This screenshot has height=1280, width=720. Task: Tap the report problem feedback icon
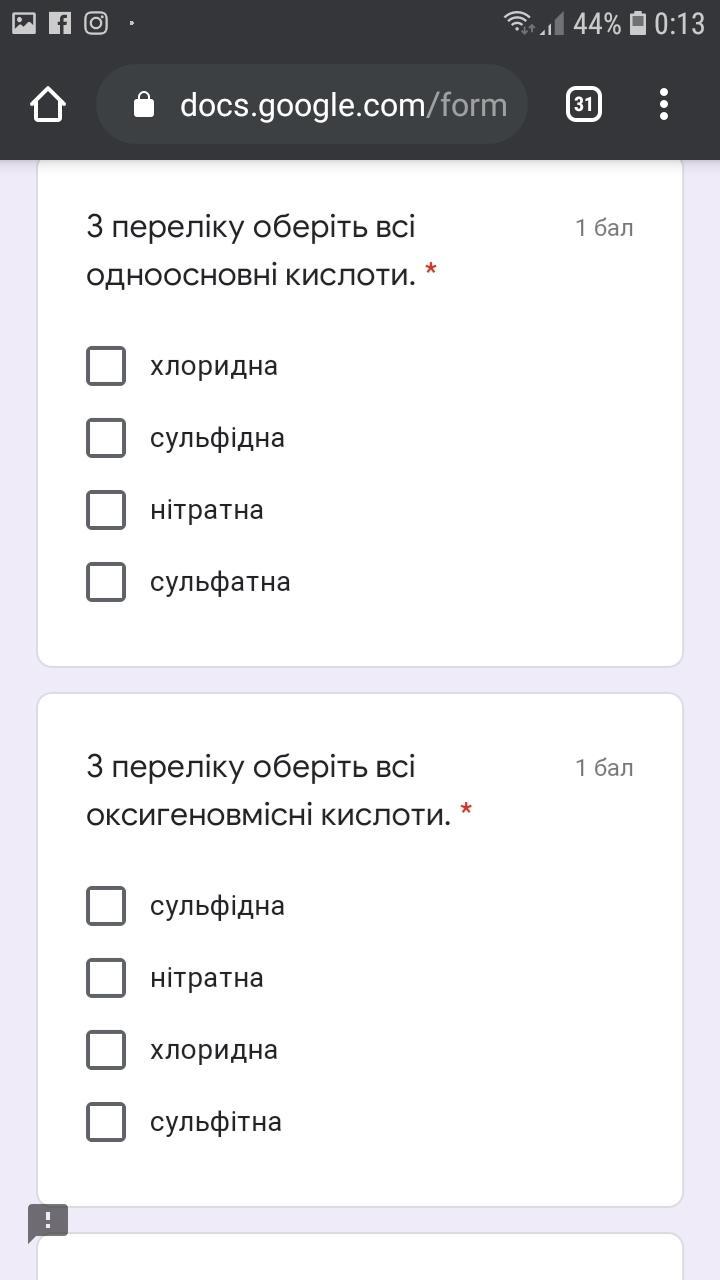pyautogui.click(x=47, y=1222)
